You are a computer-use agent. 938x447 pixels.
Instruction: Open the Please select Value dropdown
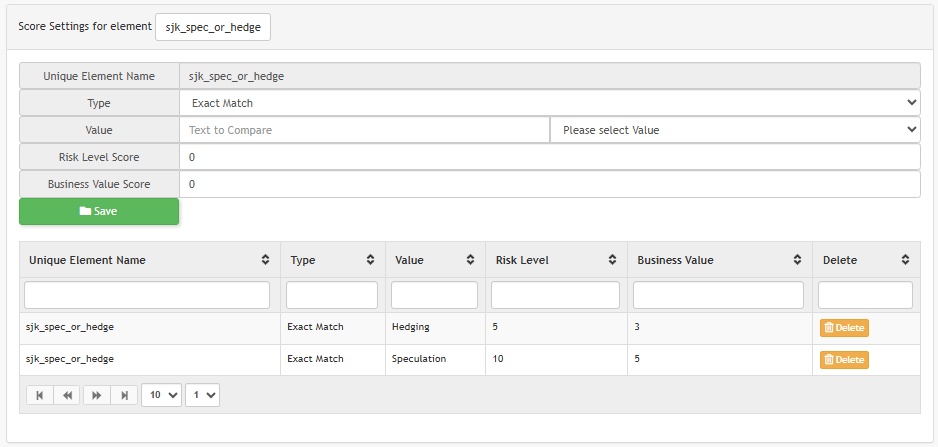pos(734,130)
